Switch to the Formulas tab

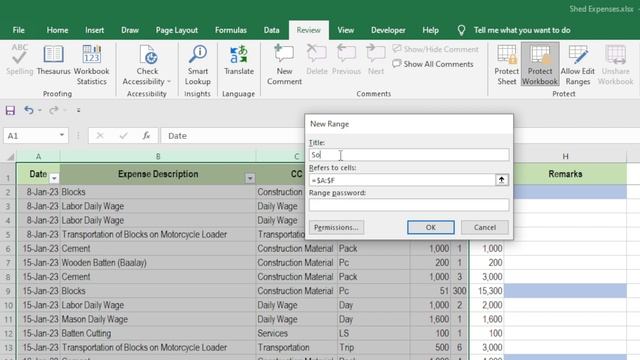click(231, 30)
